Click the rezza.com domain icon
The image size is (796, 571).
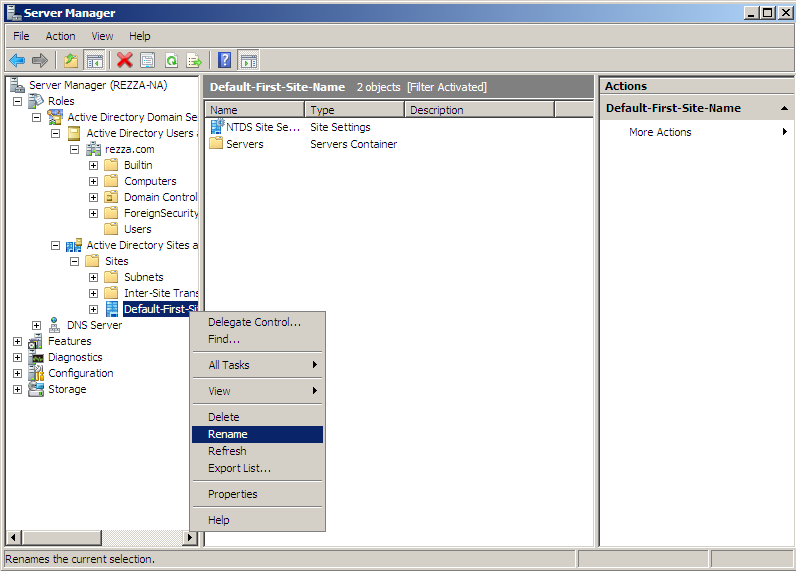click(93, 149)
